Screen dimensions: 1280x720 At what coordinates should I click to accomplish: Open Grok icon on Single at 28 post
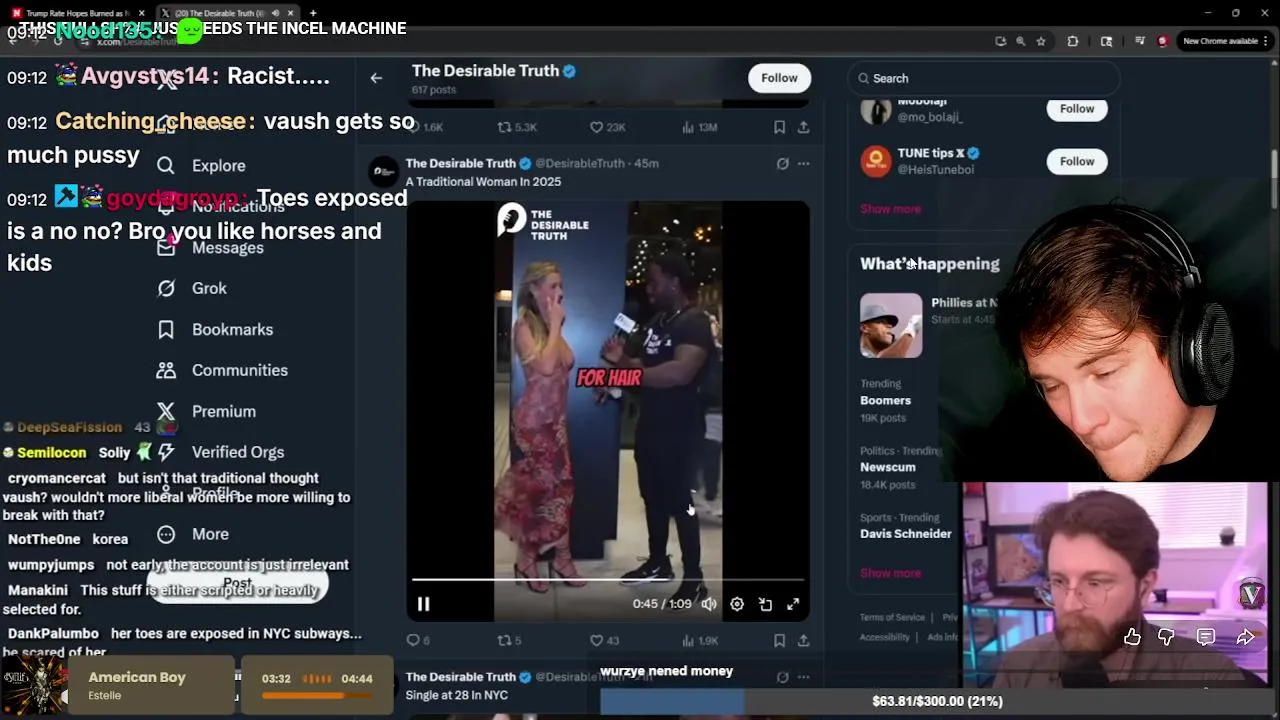783,677
